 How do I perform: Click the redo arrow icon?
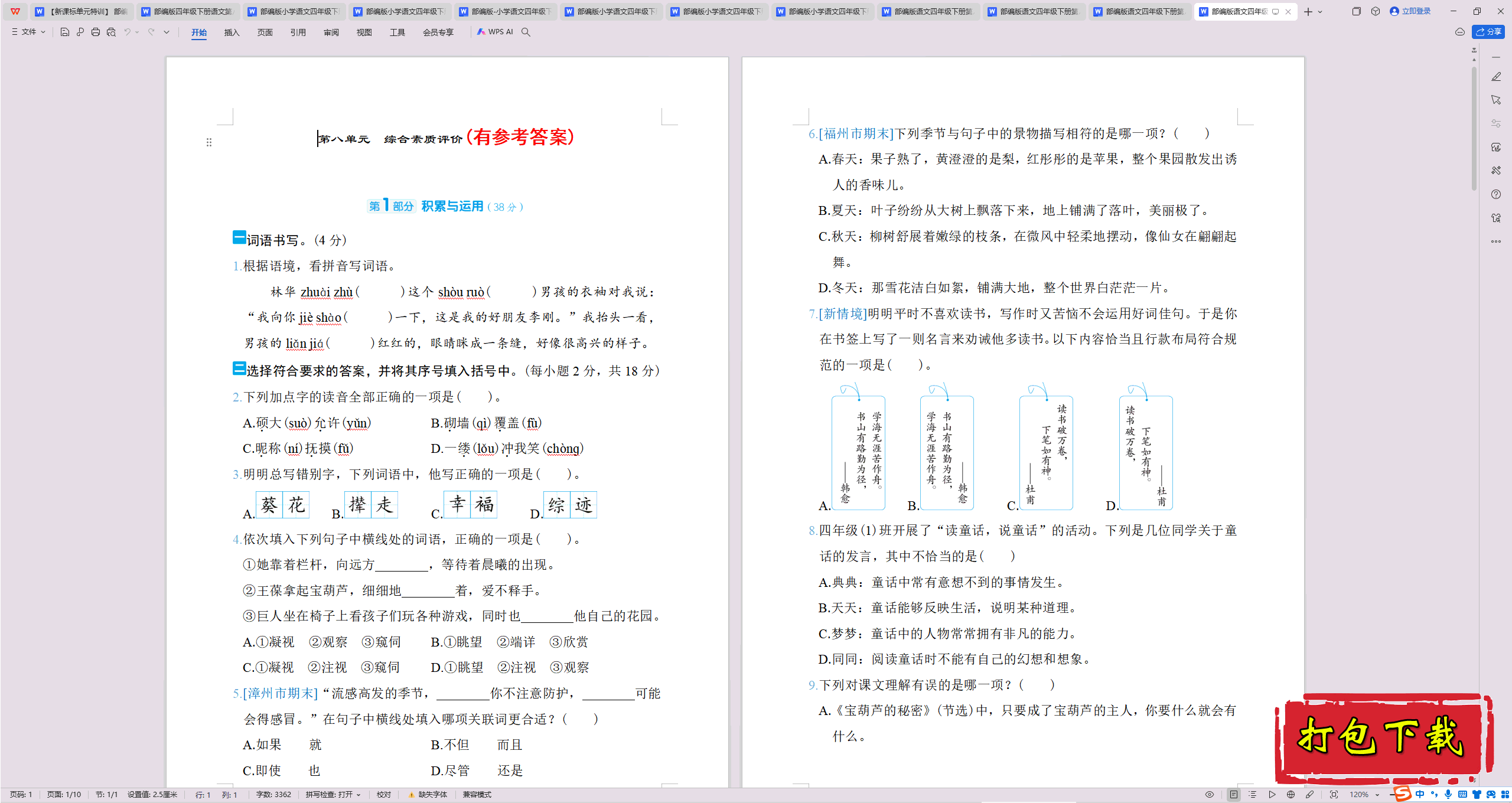(x=151, y=32)
